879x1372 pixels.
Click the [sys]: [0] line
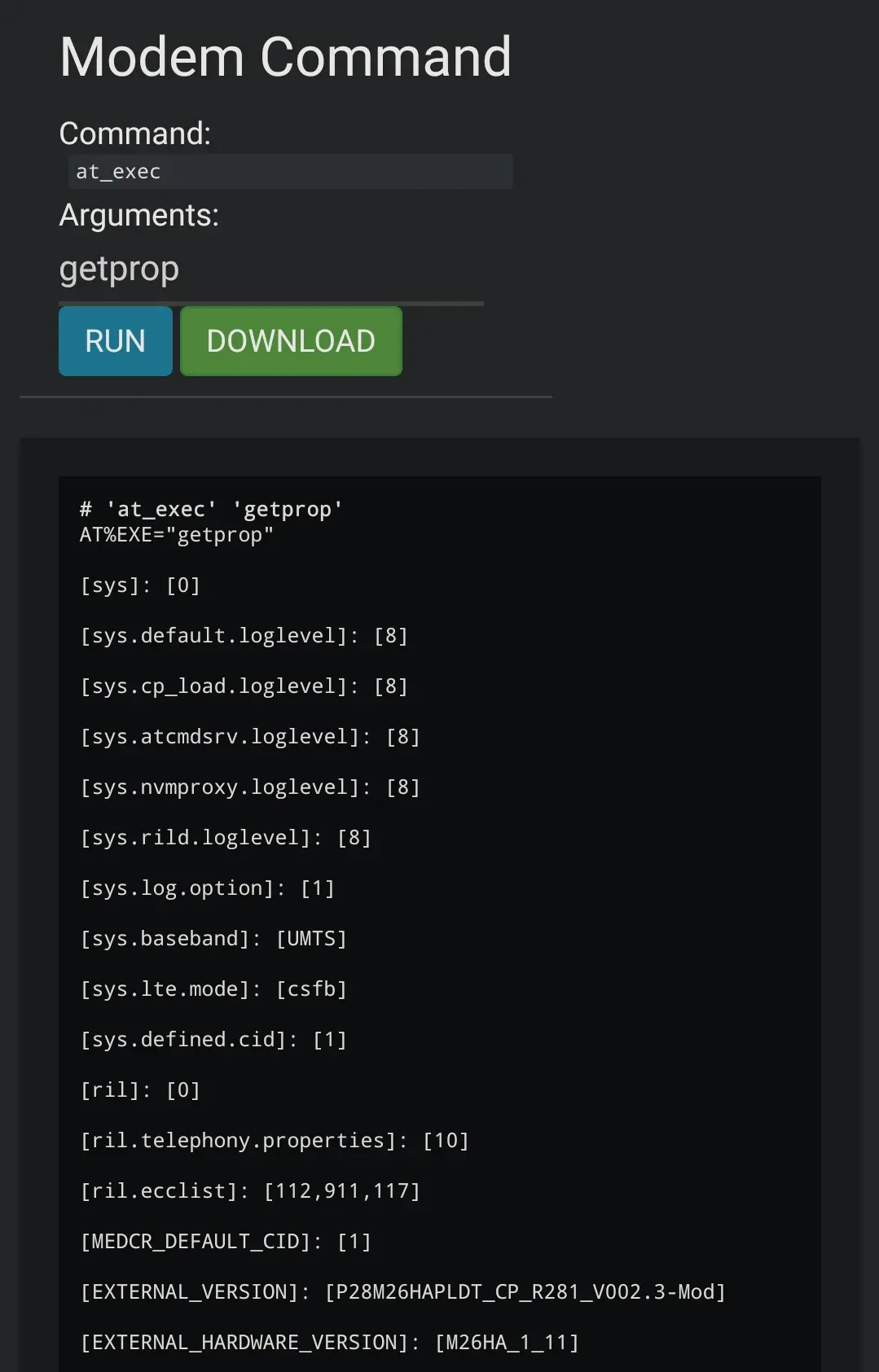[x=140, y=585]
